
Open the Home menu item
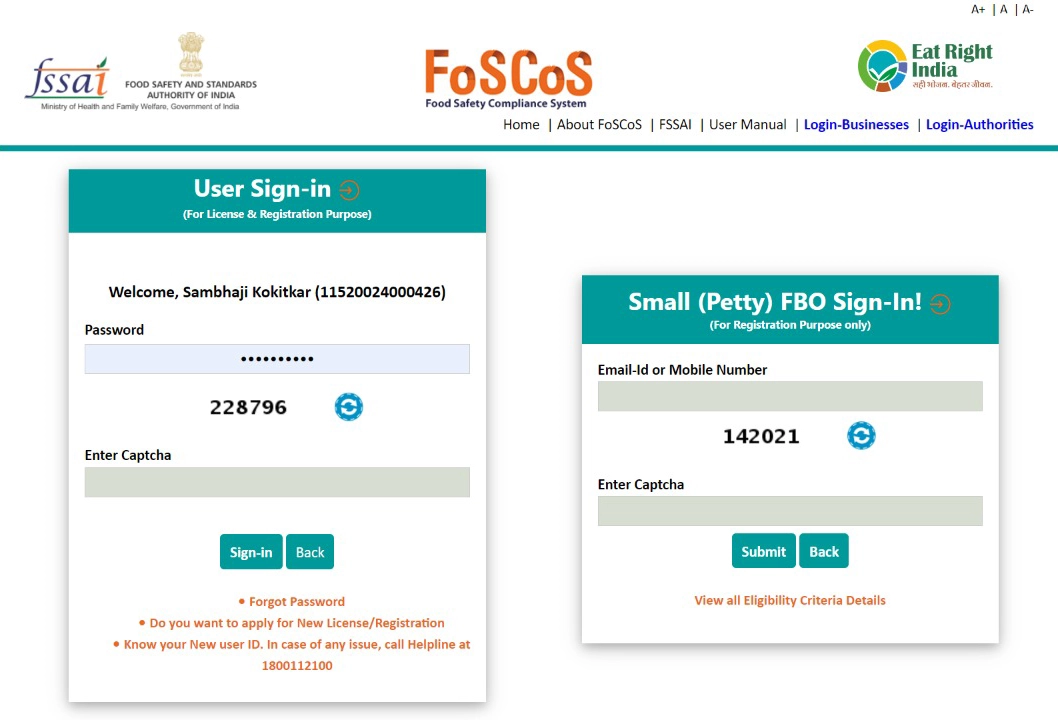click(521, 124)
